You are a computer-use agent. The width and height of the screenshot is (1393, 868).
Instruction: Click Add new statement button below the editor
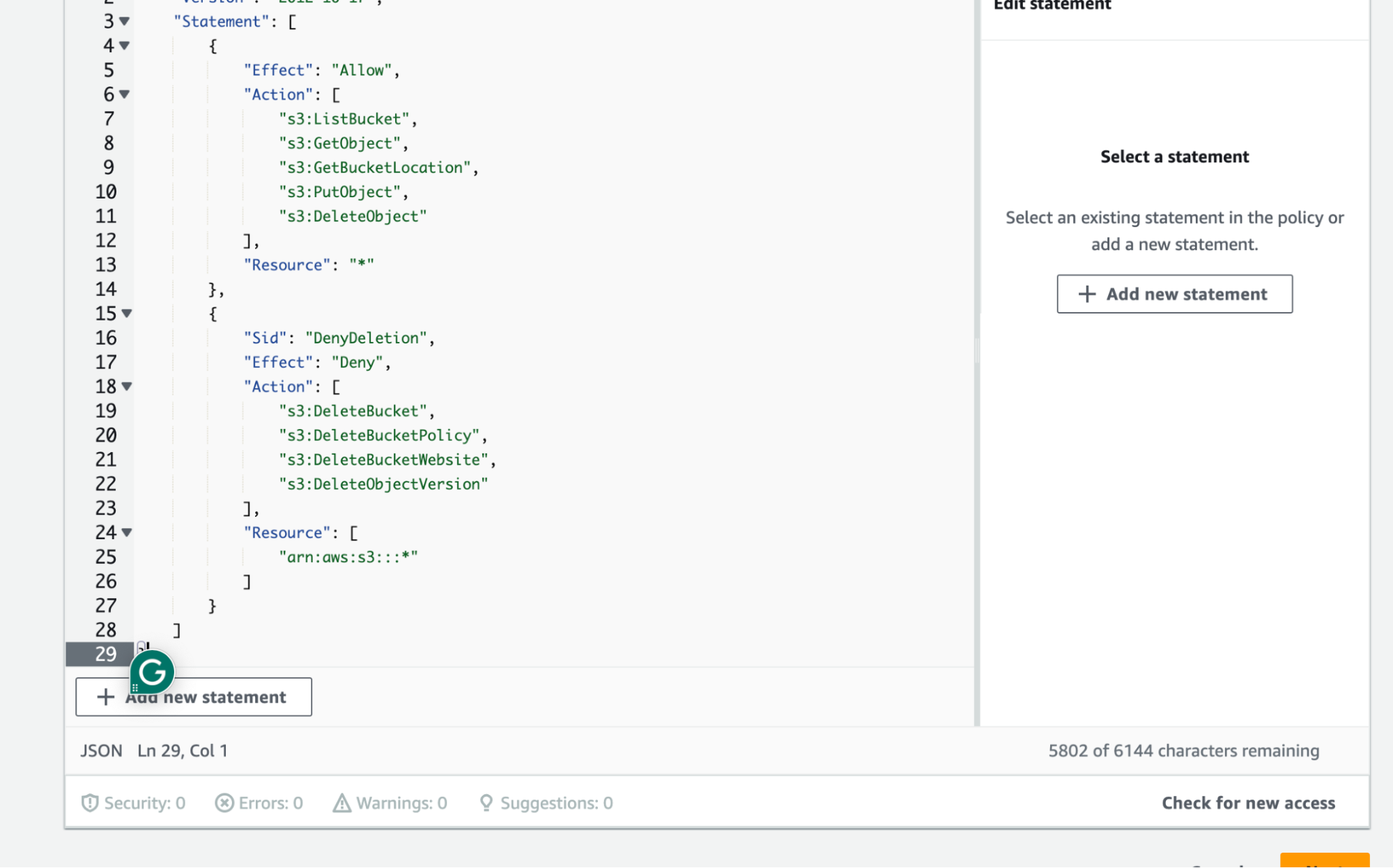tap(194, 697)
